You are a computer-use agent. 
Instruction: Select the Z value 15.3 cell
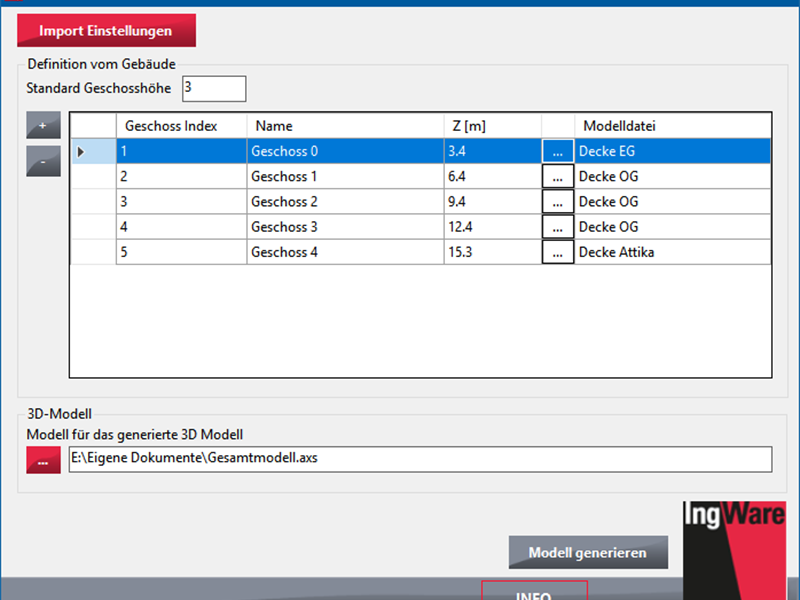click(492, 252)
